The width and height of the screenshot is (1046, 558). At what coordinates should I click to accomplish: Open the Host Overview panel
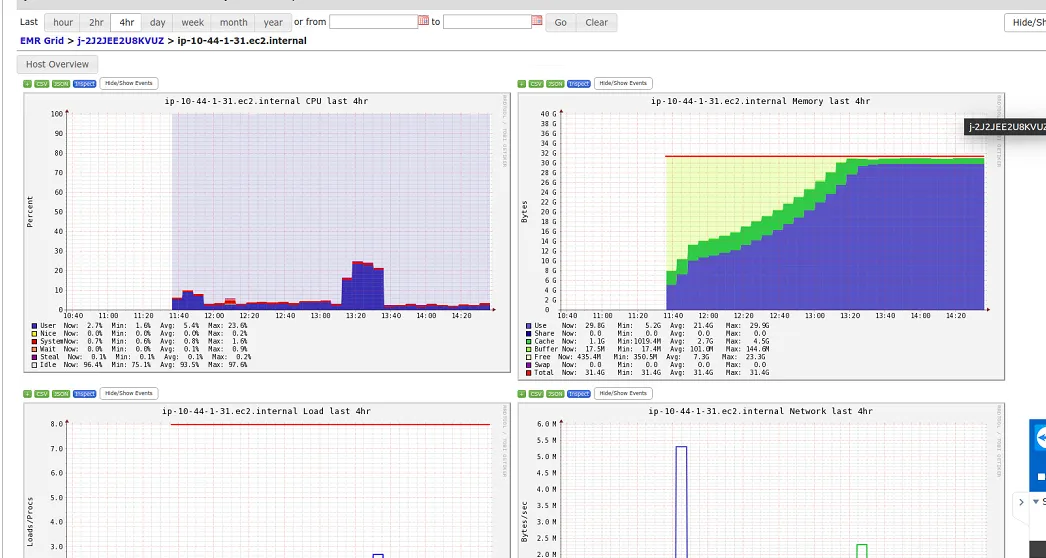coord(57,64)
